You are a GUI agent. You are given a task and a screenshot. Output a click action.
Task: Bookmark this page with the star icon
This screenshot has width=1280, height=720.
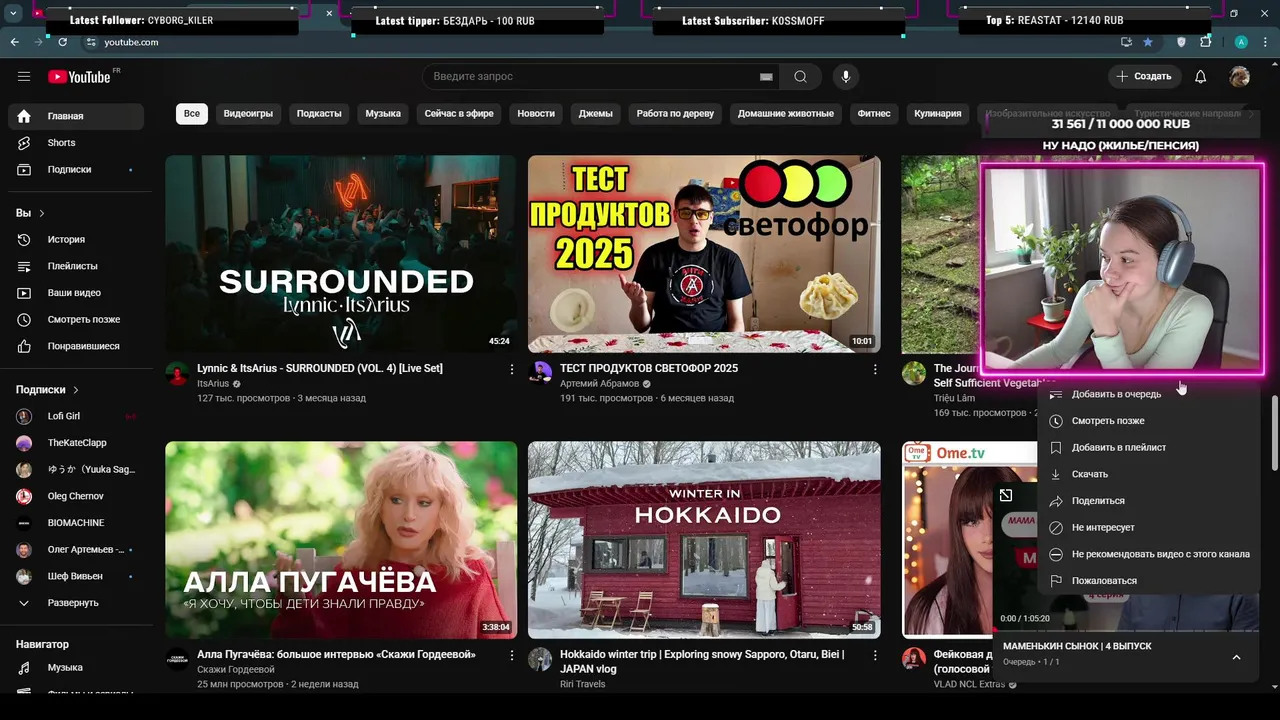pos(1148,42)
